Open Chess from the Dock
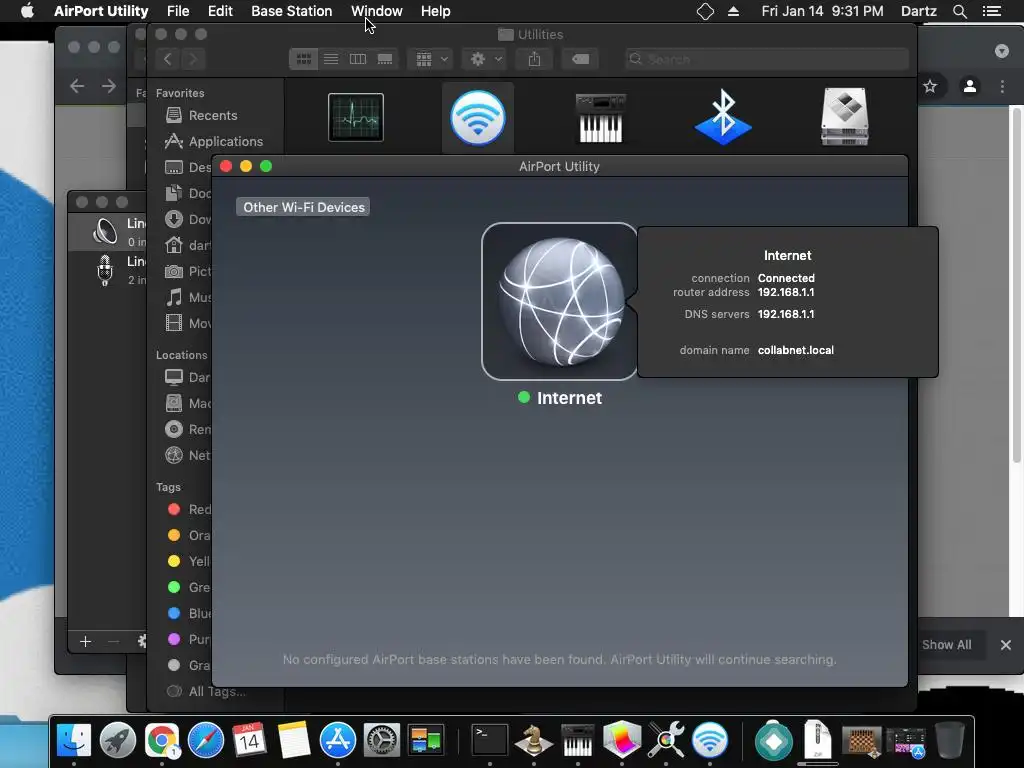This screenshot has height=768, width=1024. point(534,741)
